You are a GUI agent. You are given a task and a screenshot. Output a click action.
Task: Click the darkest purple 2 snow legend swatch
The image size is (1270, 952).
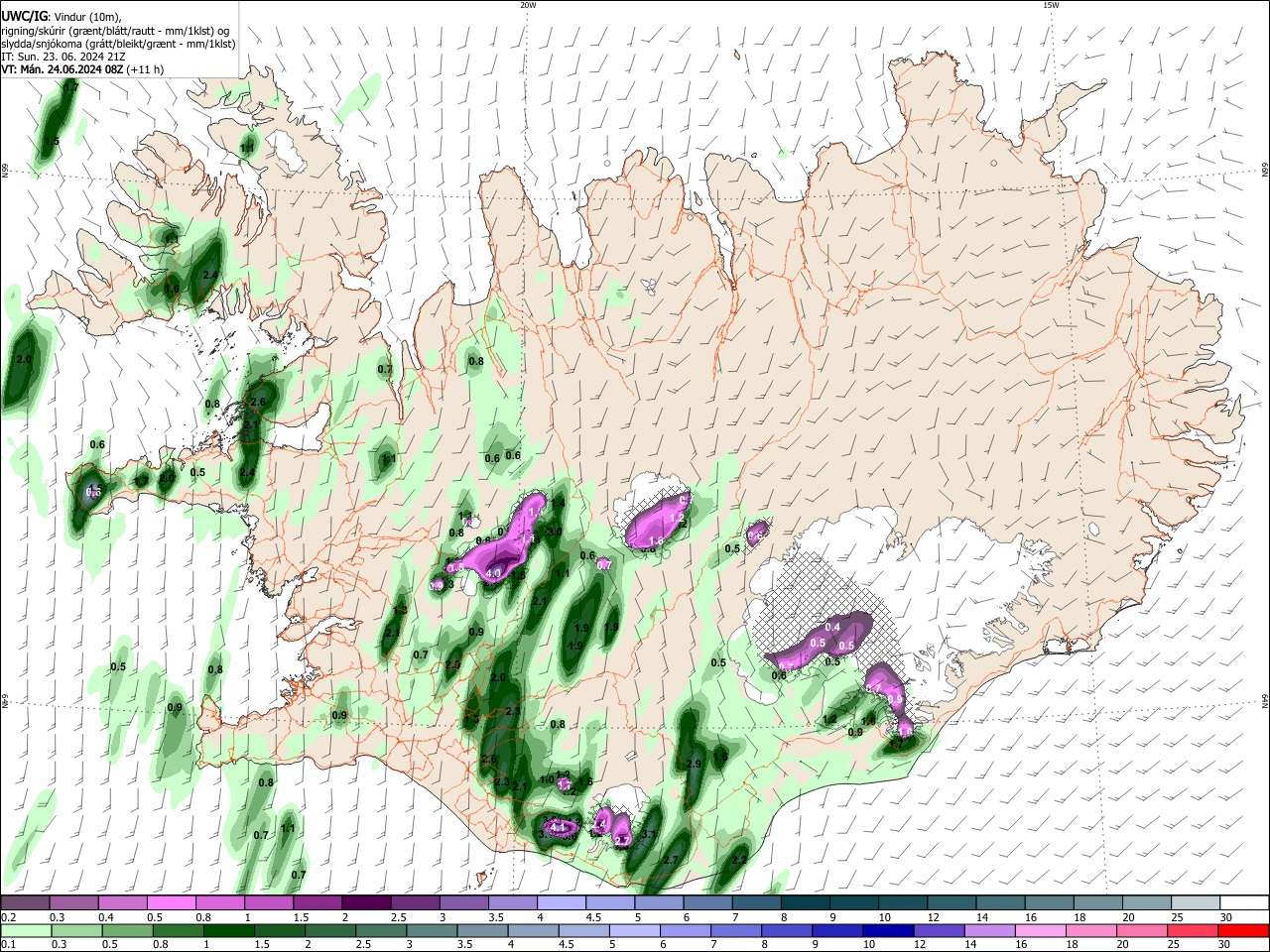pyautogui.click(x=366, y=903)
